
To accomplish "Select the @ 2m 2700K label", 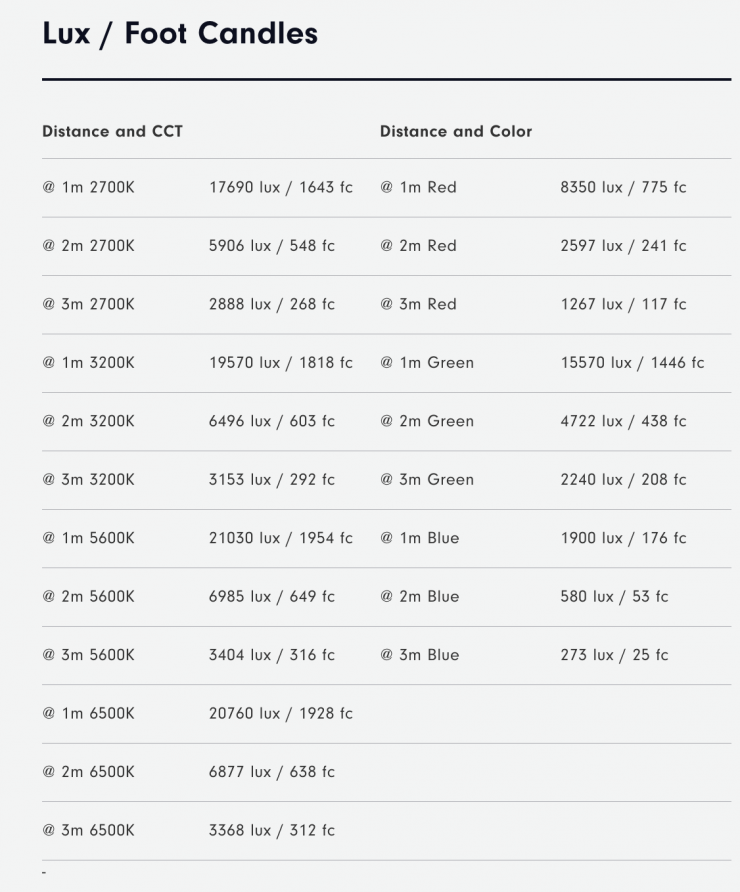I will (x=88, y=246).
